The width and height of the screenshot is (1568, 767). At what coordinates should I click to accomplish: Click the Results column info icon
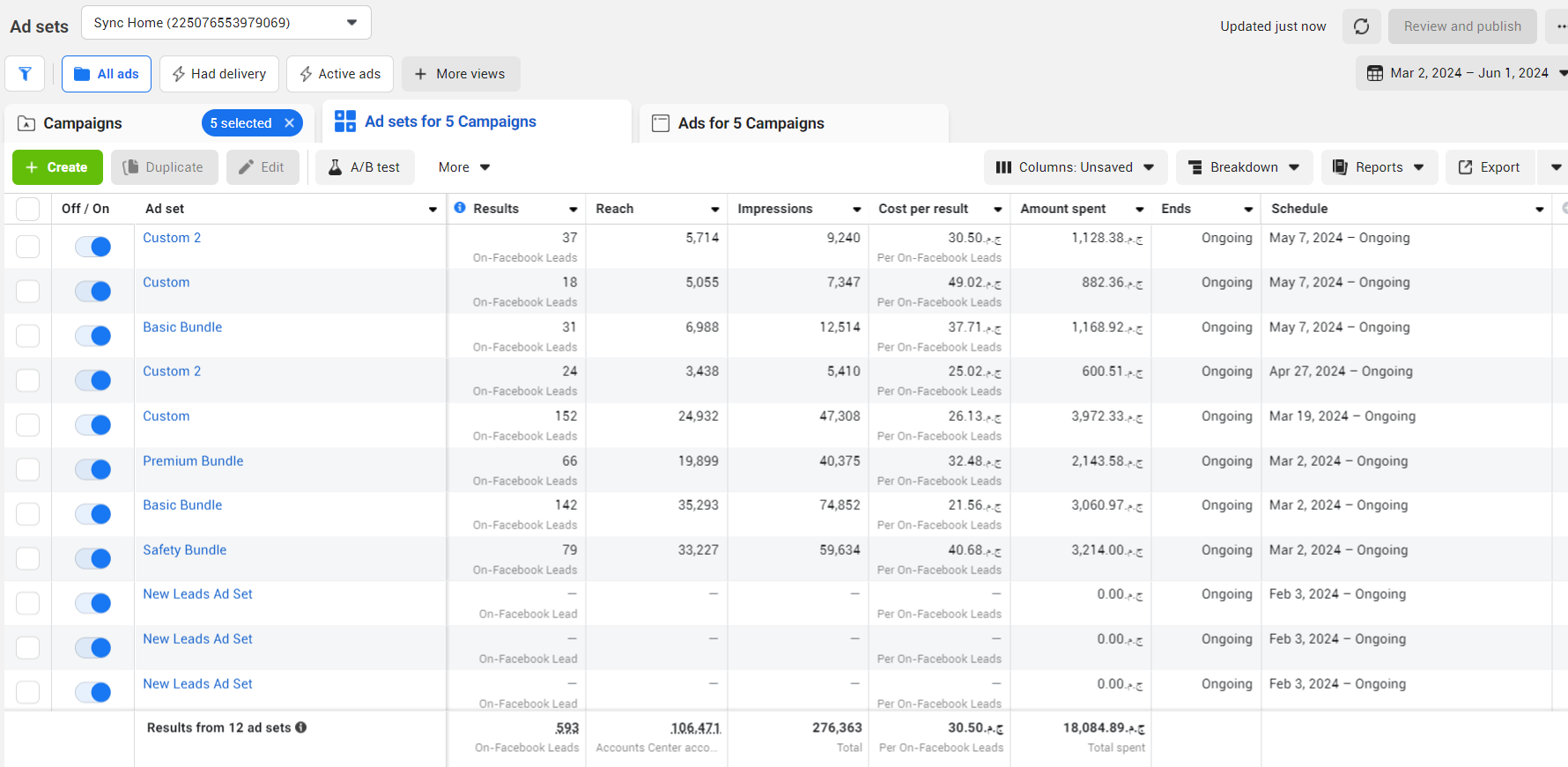point(460,208)
